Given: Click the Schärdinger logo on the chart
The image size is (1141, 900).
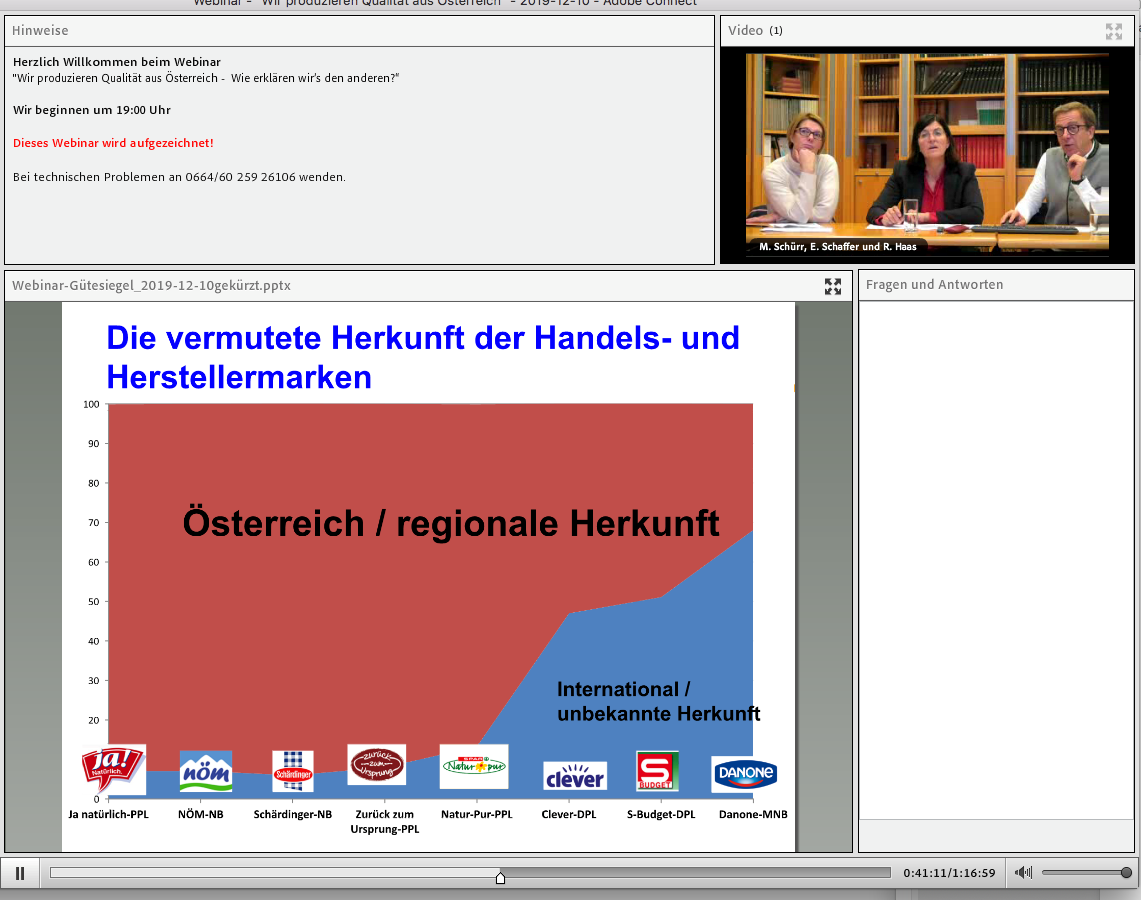Looking at the screenshot, I should (x=293, y=772).
